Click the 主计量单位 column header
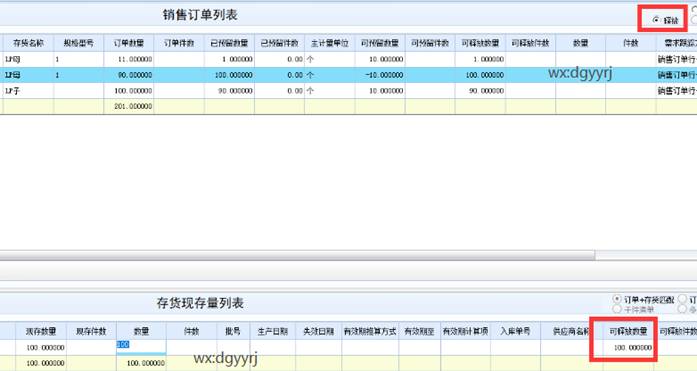Screen dimensions: 697x371 329,43
